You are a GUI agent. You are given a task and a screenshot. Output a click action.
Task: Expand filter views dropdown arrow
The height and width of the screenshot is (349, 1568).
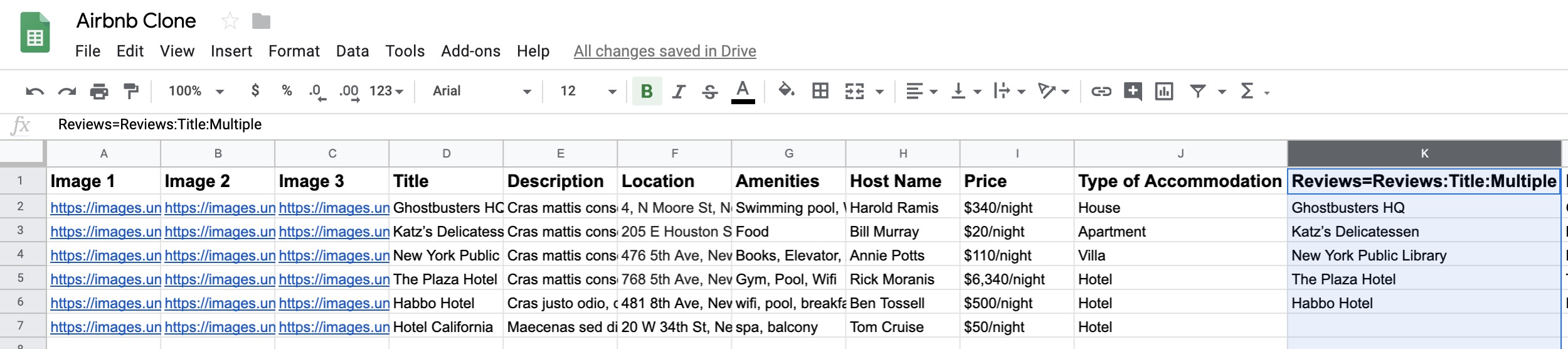click(x=1222, y=92)
